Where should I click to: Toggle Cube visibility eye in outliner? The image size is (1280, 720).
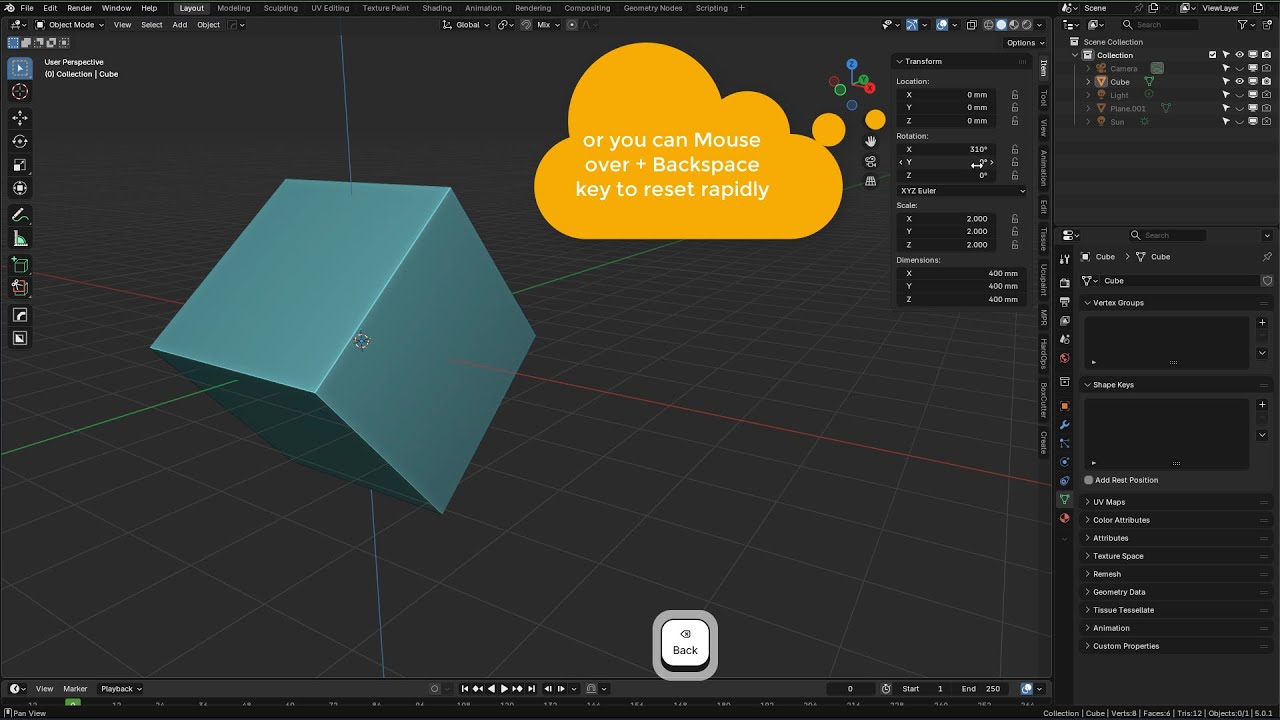(x=1239, y=82)
